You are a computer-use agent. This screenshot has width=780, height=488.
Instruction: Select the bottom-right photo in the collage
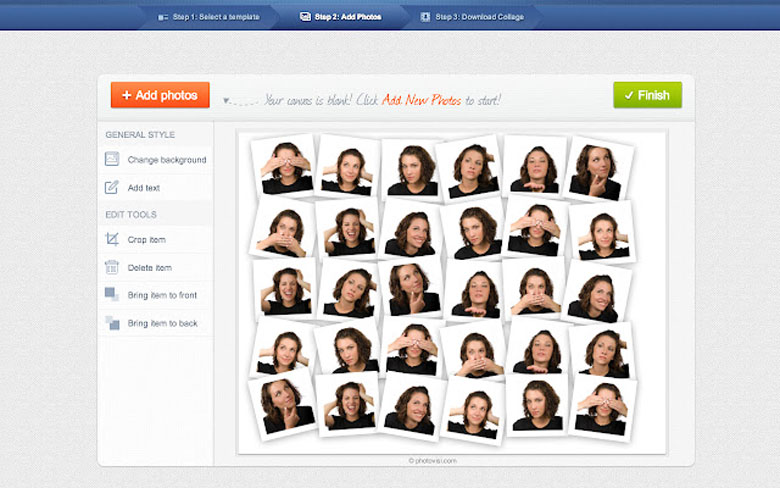pos(602,405)
